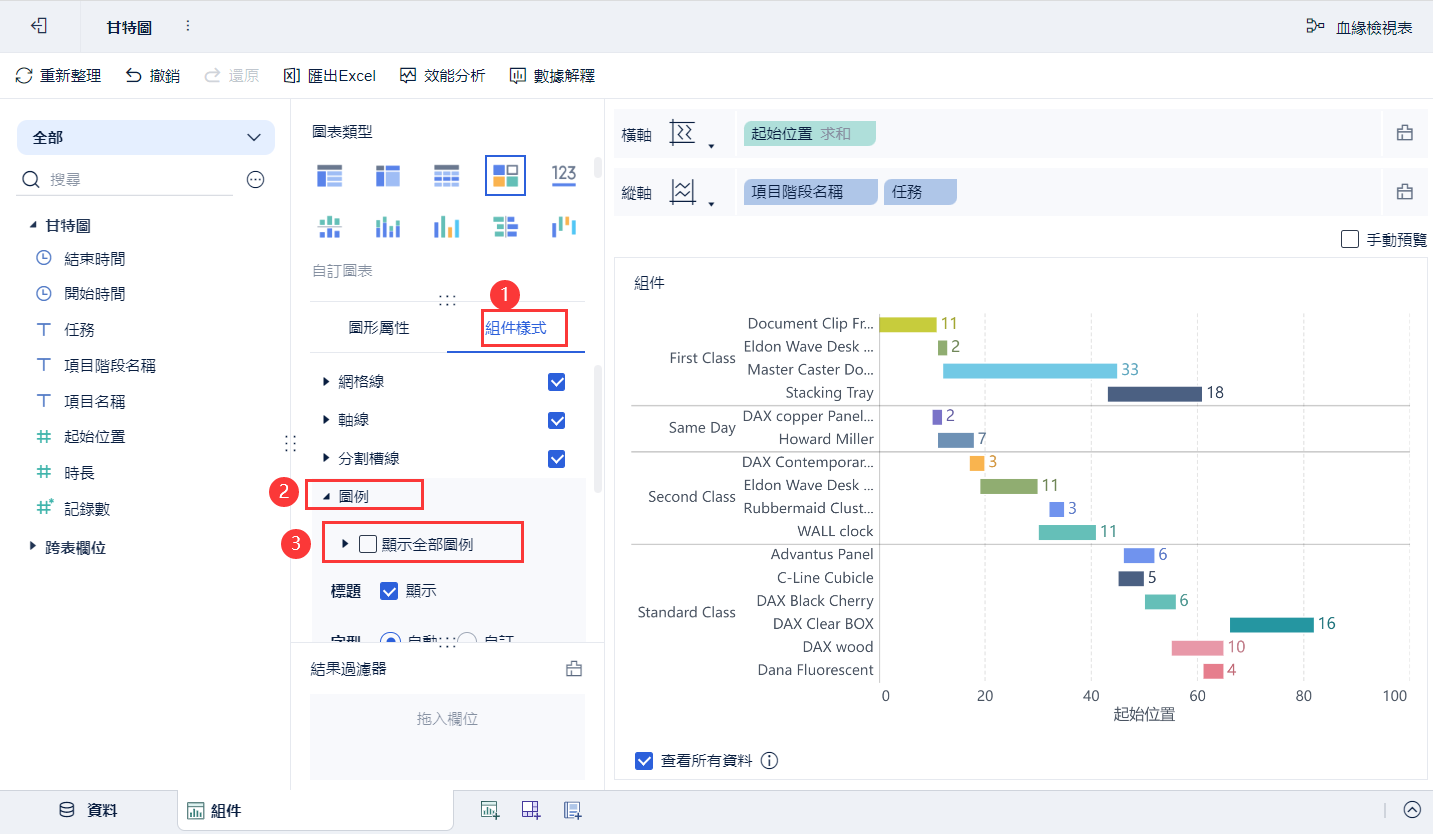Open the more options circle icon beside search

pyautogui.click(x=255, y=180)
